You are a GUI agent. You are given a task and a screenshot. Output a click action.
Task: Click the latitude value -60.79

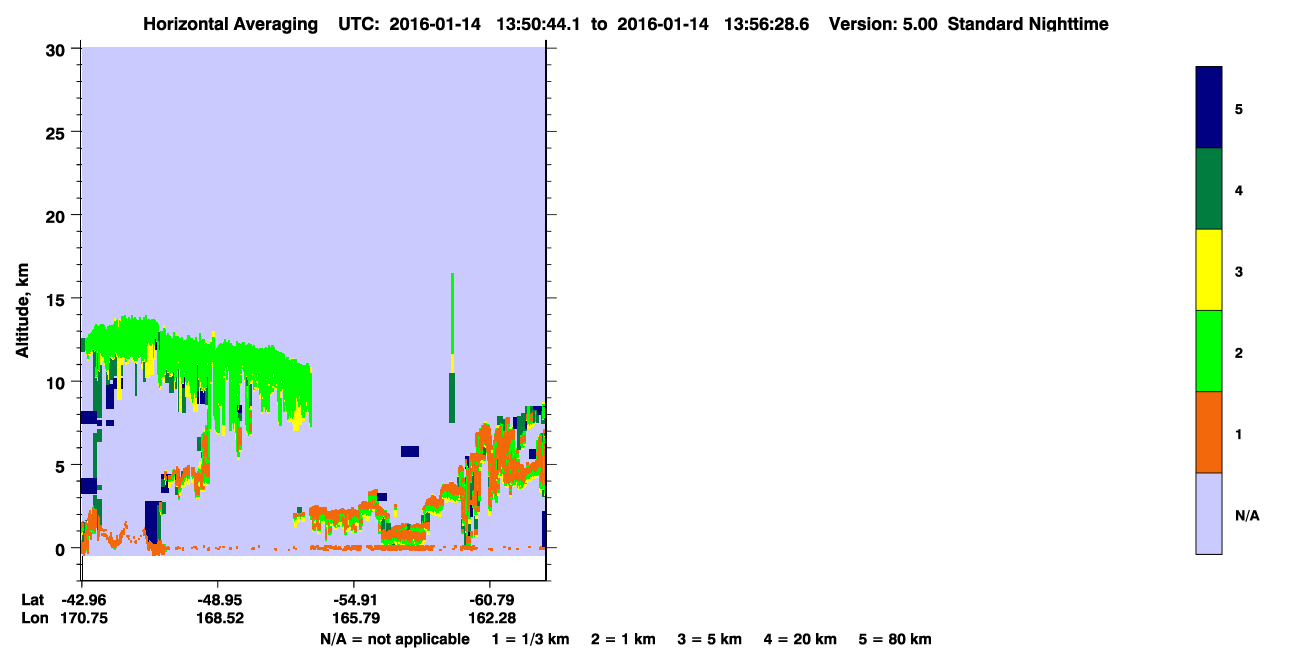point(490,600)
